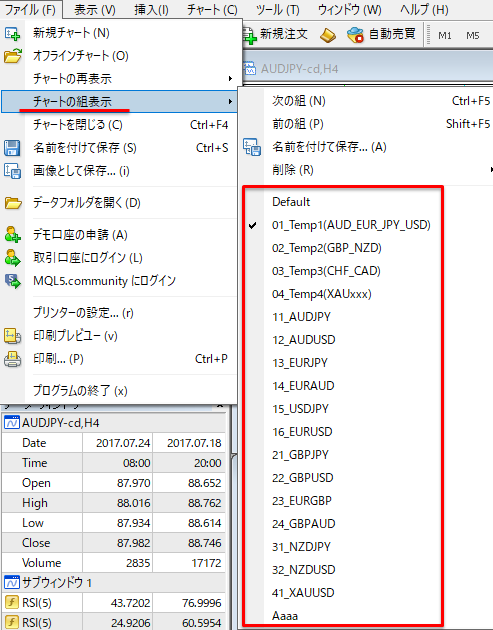Select the Default profile
The image size is (493, 630).
coord(291,202)
